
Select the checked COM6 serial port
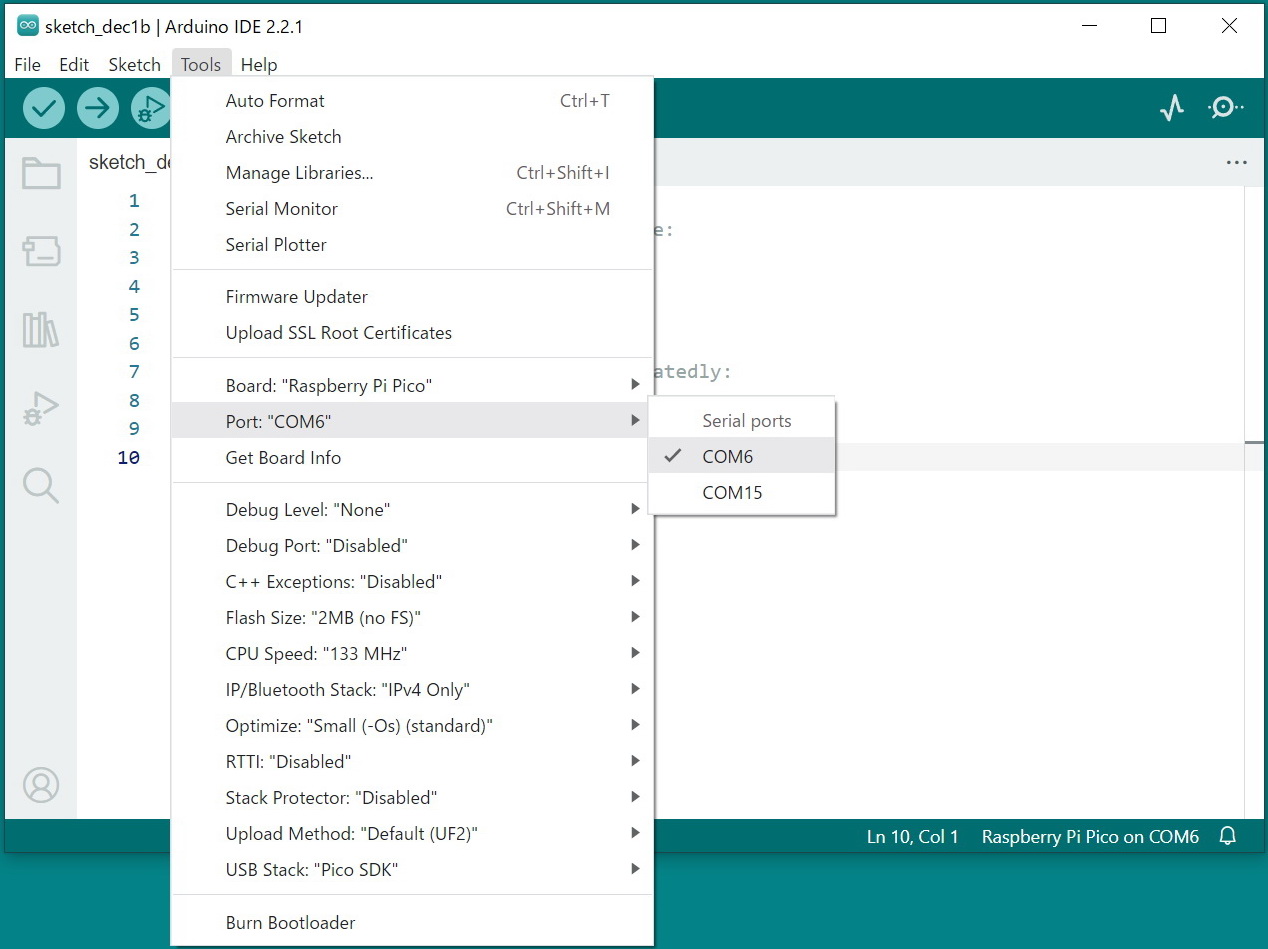click(x=741, y=456)
